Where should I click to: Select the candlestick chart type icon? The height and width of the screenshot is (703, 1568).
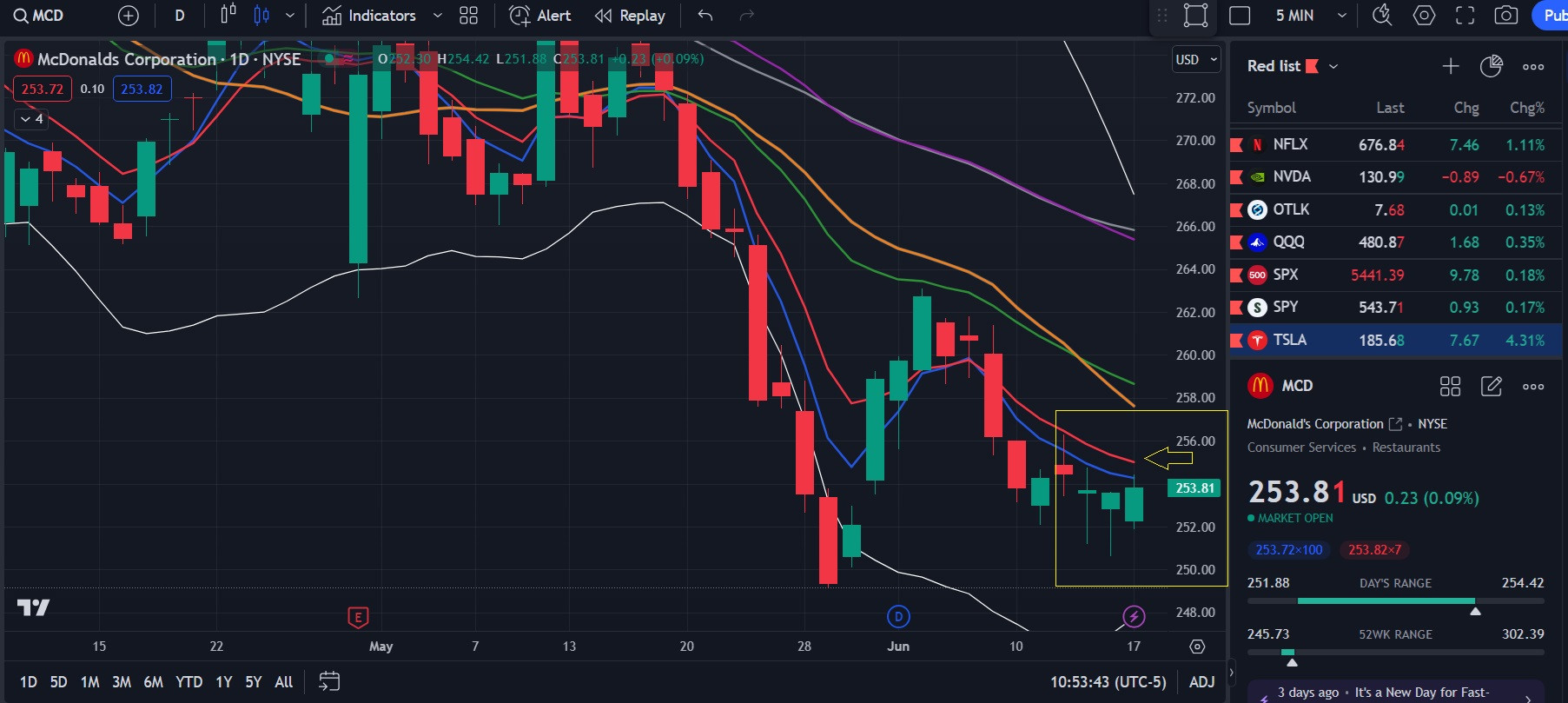click(x=261, y=15)
